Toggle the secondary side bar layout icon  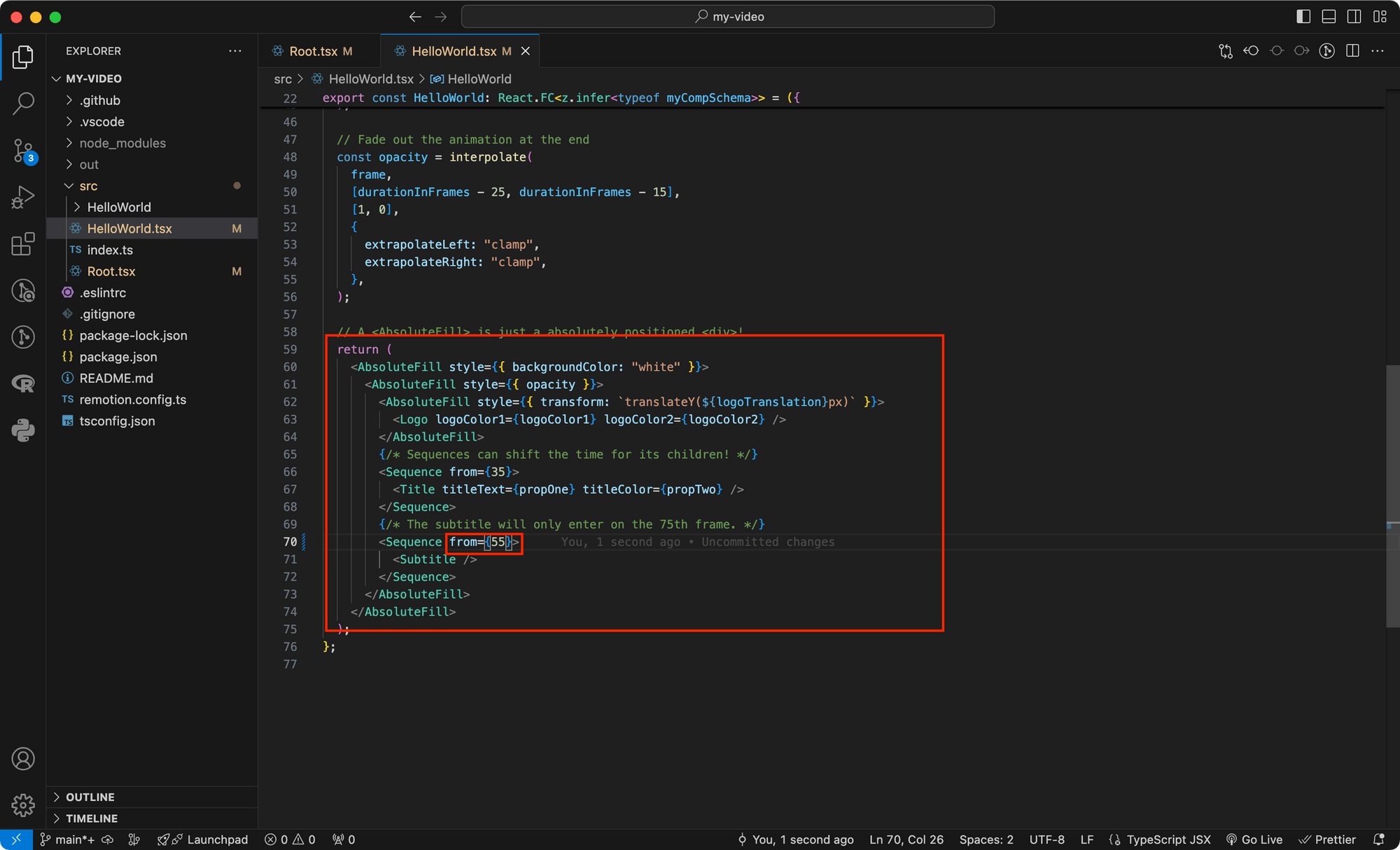tap(1354, 17)
